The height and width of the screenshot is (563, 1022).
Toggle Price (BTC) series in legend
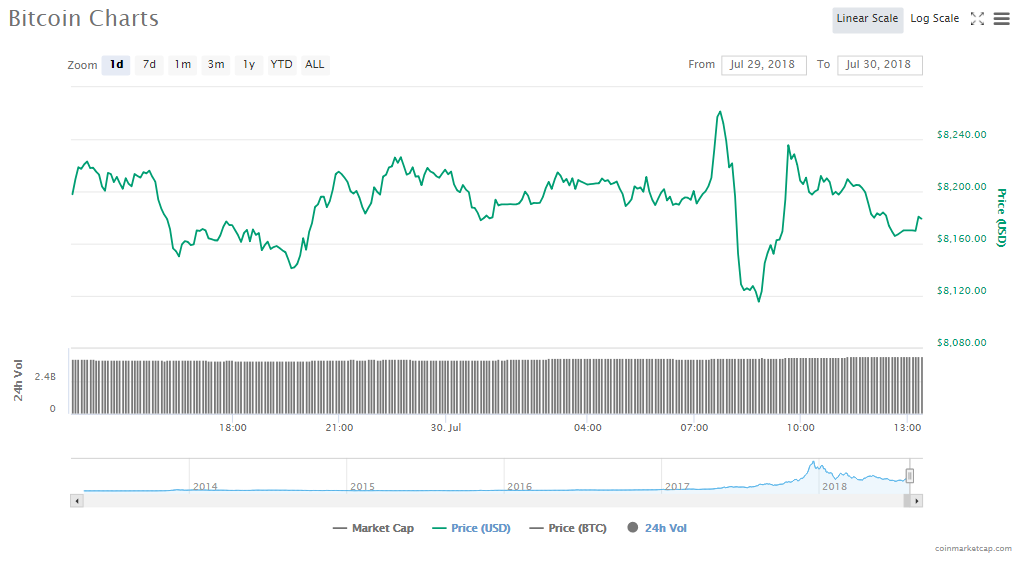[x=569, y=528]
